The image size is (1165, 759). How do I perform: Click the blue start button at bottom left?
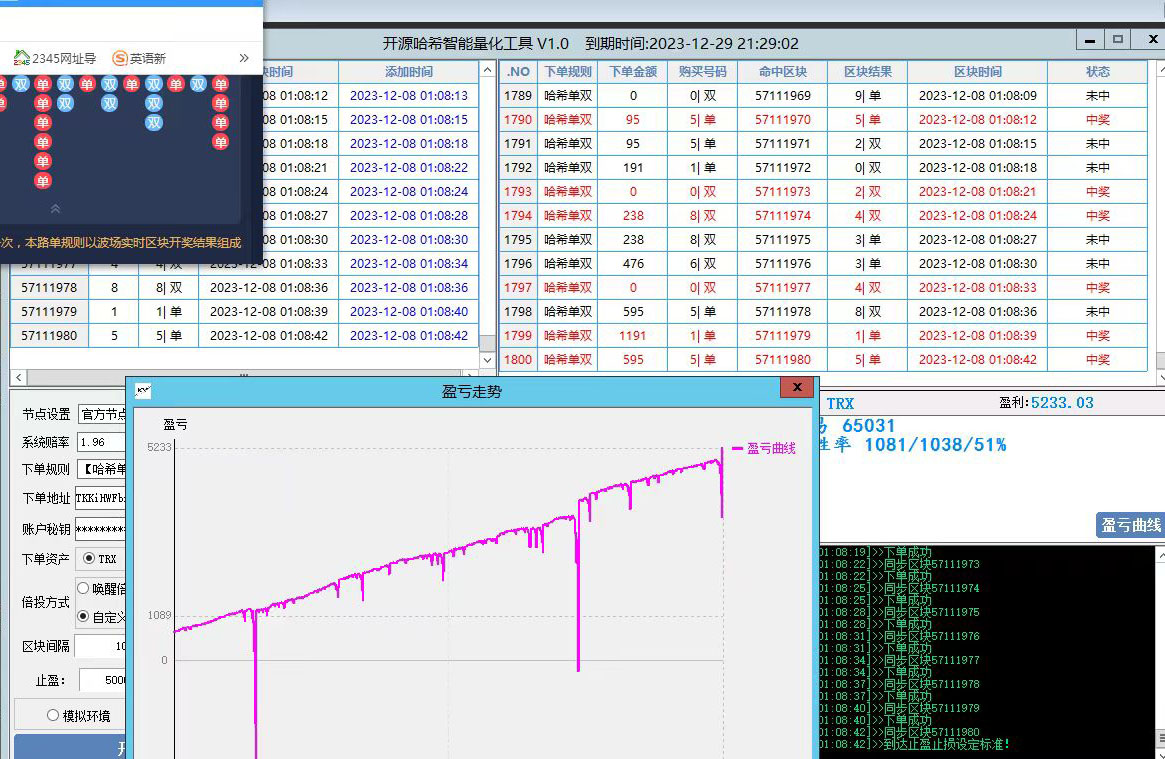pyautogui.click(x=70, y=747)
